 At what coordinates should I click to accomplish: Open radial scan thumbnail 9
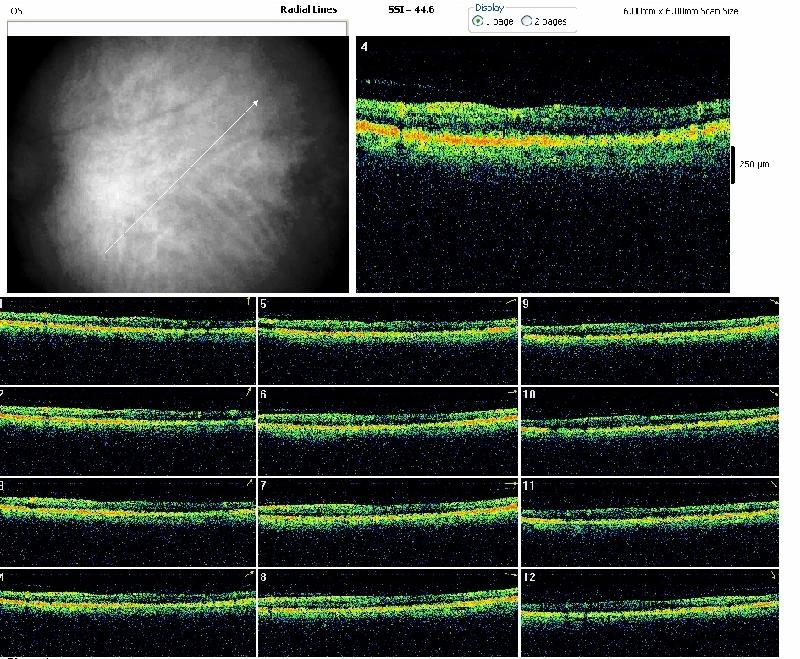(650, 340)
